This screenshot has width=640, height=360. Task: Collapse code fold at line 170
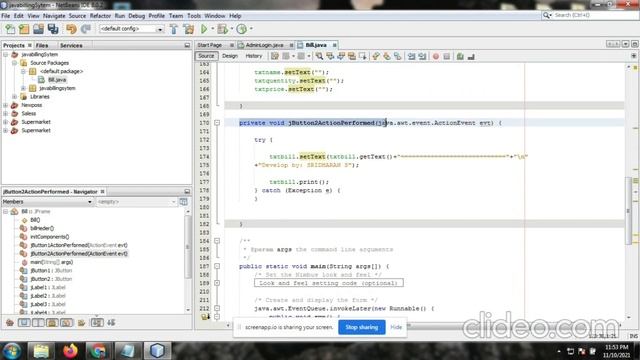coord(217,123)
